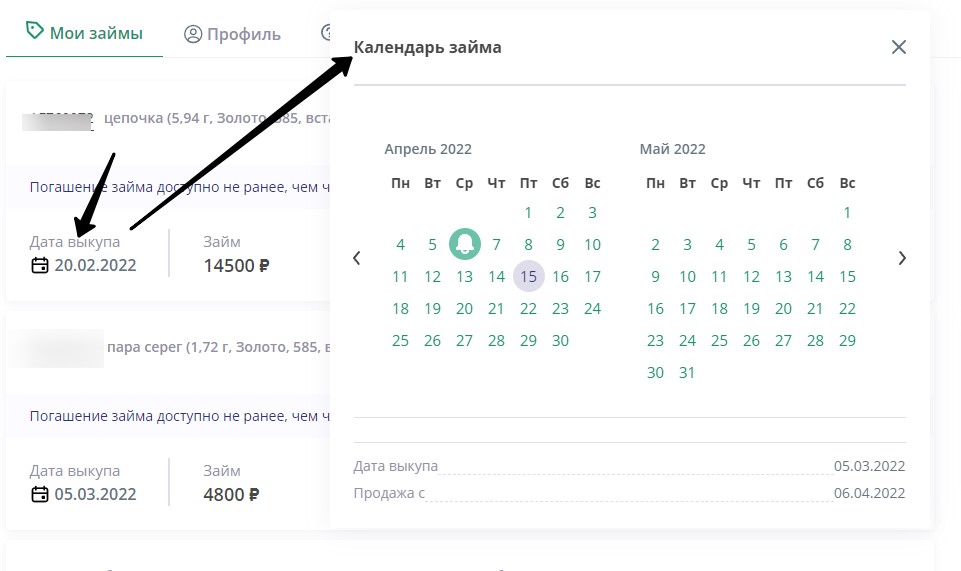Click calendar icon beside date 20.02.2022

pos(40,265)
